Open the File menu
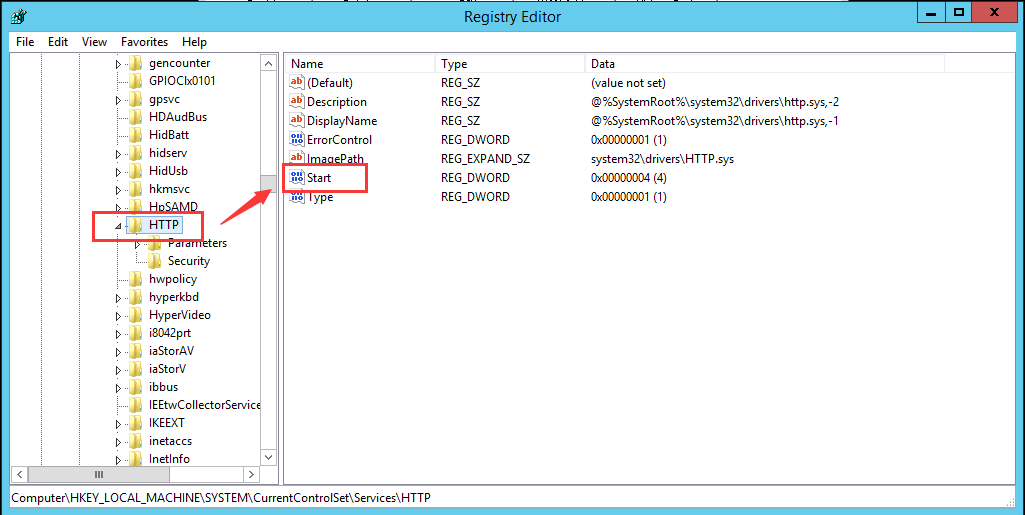1025x515 pixels. pos(25,42)
